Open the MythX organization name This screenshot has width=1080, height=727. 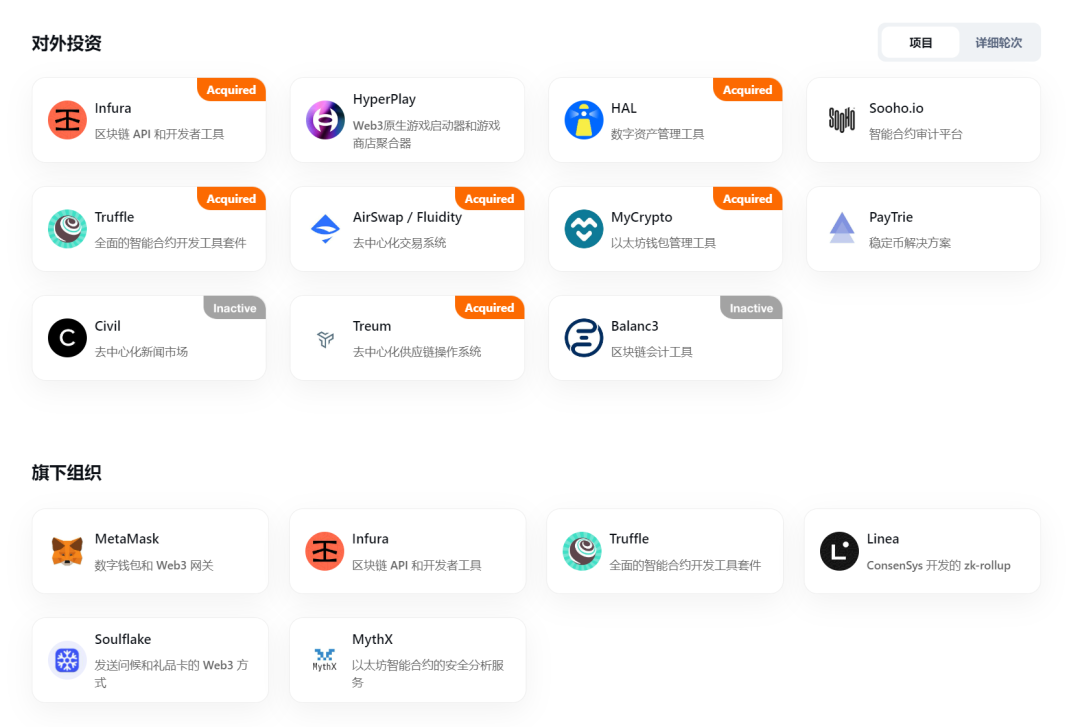(372, 639)
